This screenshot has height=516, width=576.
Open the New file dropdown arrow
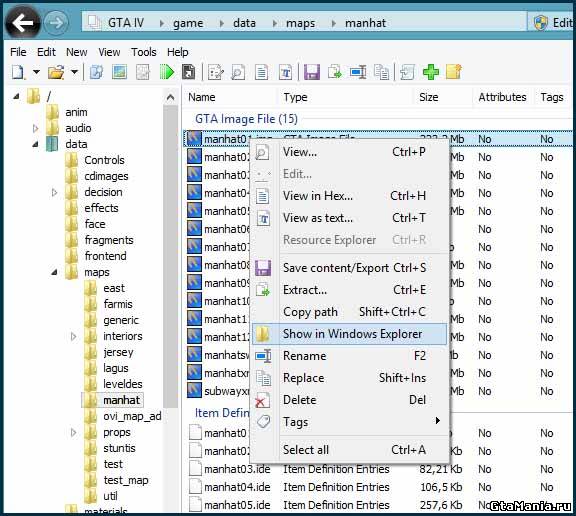coord(36,71)
